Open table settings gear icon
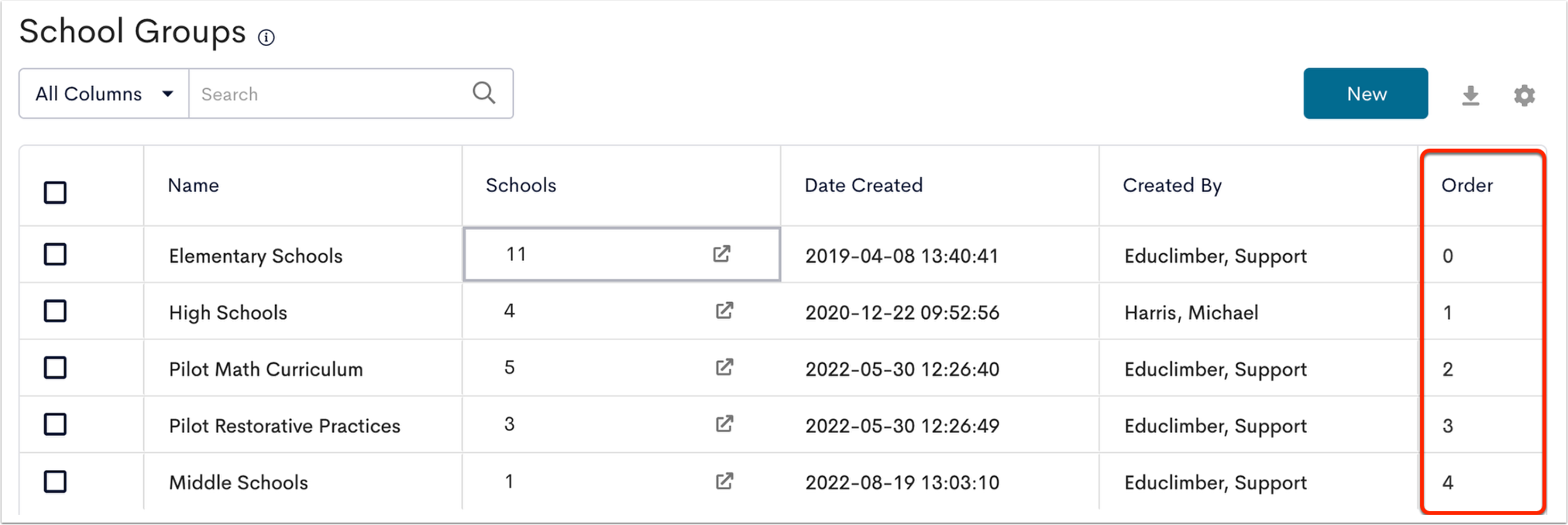The image size is (1568, 525). pyautogui.click(x=1525, y=95)
